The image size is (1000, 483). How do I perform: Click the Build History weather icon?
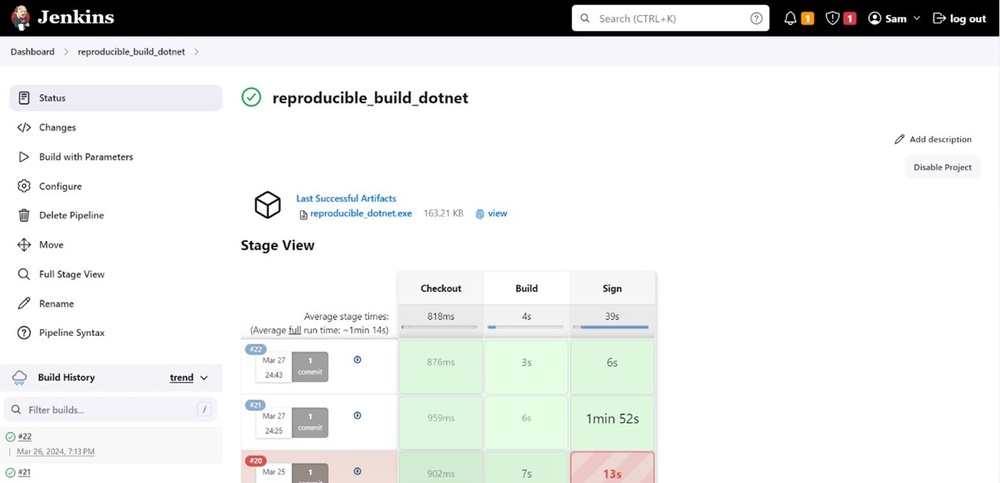[x=19, y=378]
